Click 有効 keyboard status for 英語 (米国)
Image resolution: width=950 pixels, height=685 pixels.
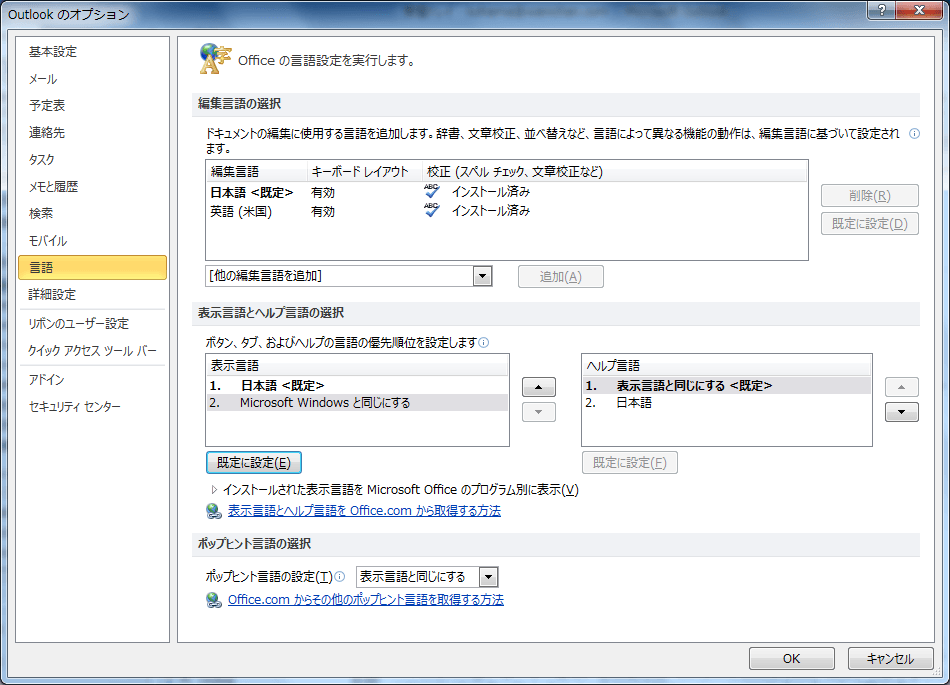pyautogui.click(x=323, y=212)
